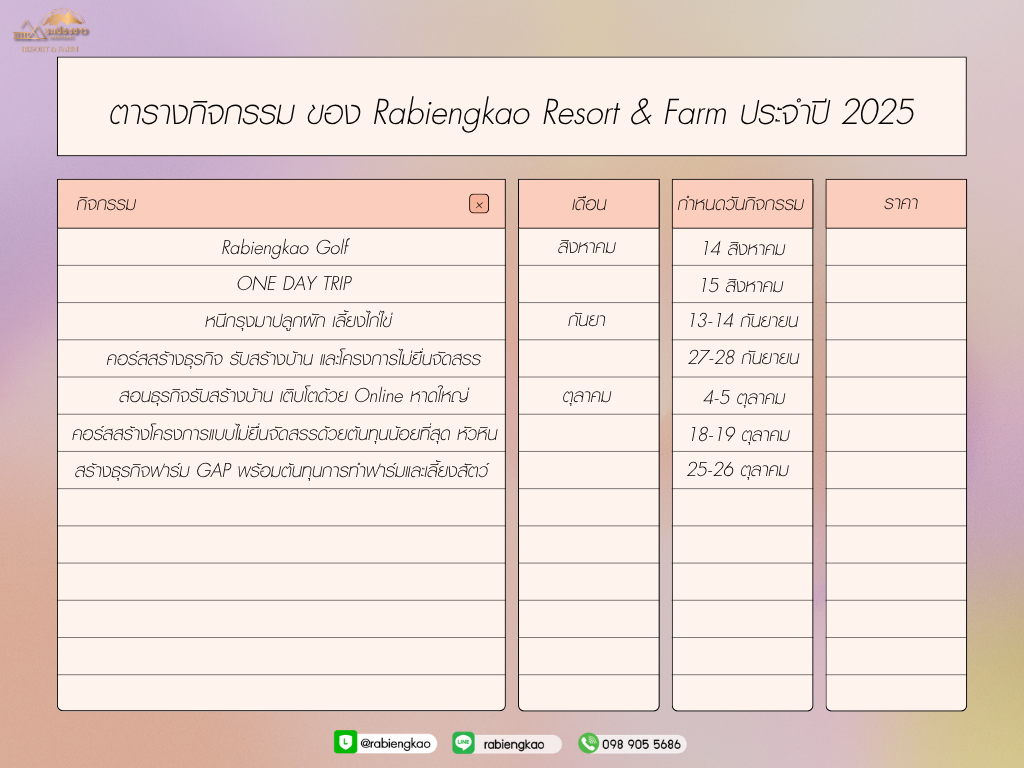The image size is (1024, 768).
Task: Click the กิจกรรม column header
Action: pos(281,204)
